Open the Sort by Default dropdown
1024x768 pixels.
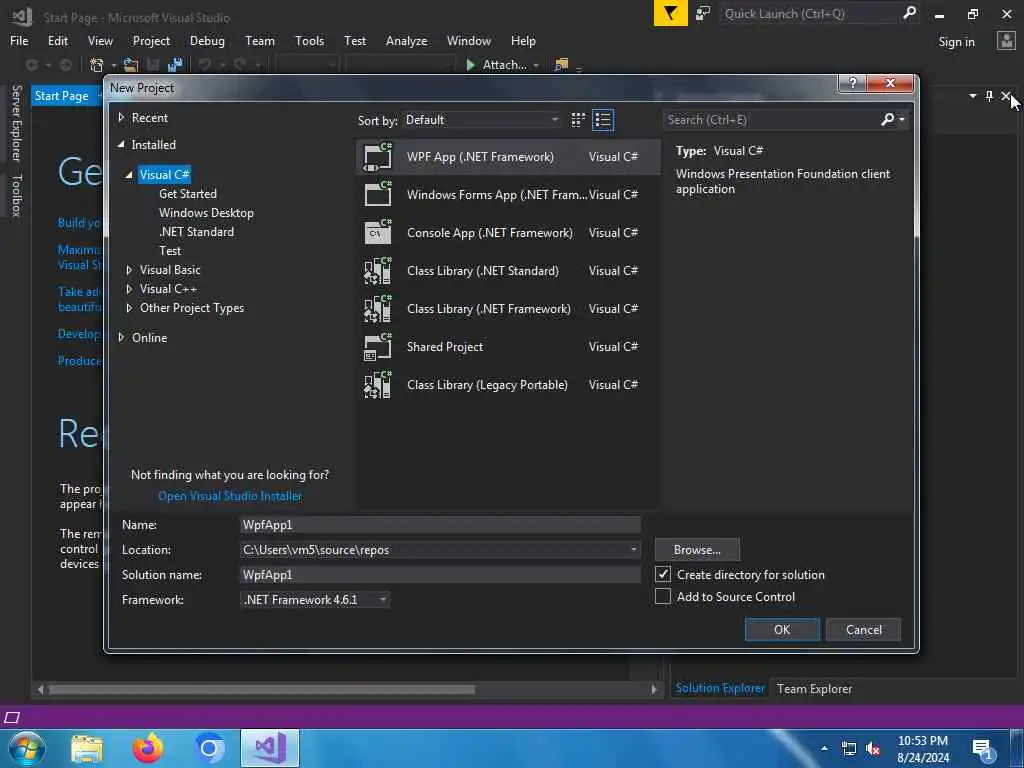(483, 120)
